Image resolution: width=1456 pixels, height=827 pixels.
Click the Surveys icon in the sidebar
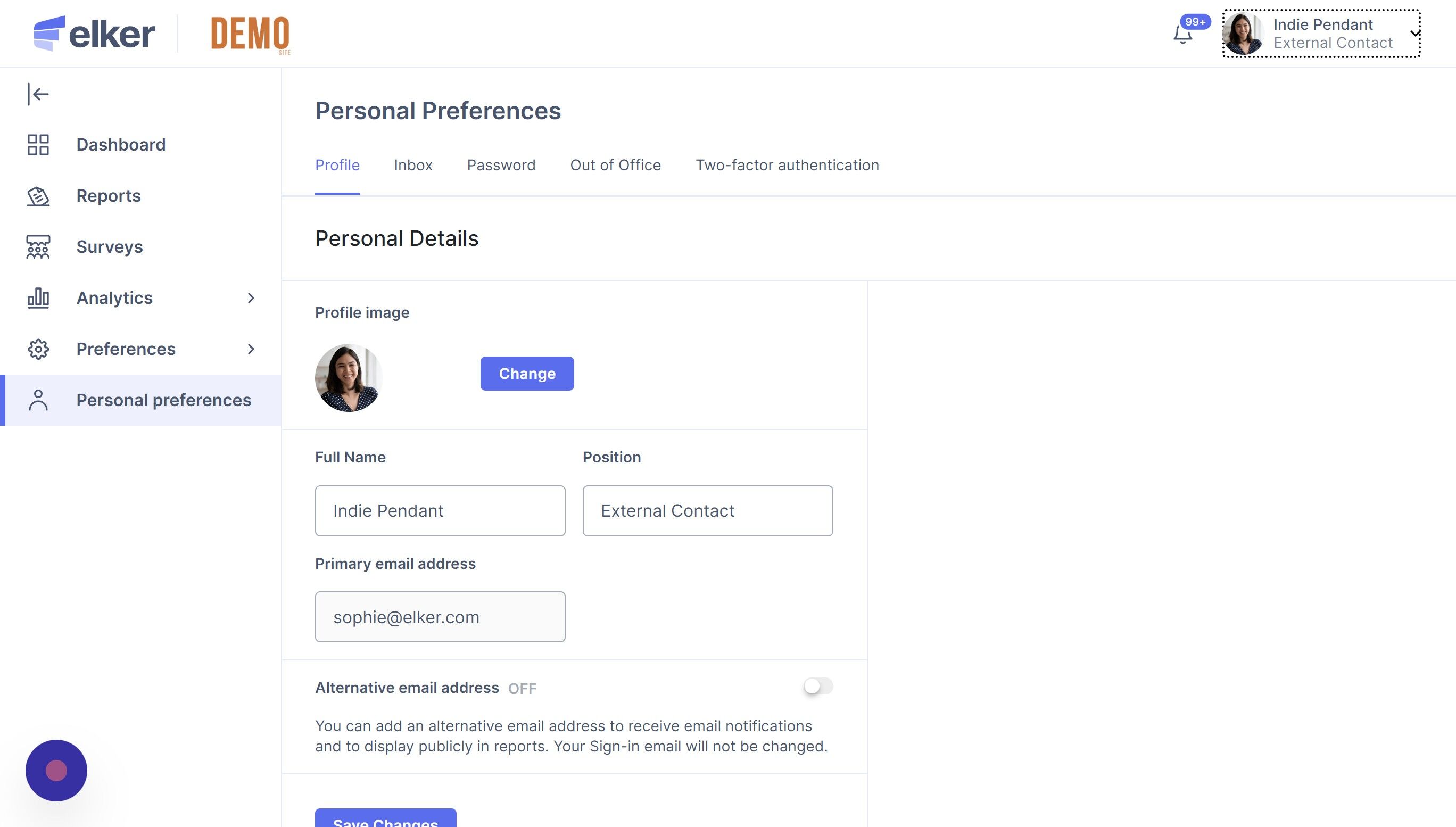tap(38, 247)
